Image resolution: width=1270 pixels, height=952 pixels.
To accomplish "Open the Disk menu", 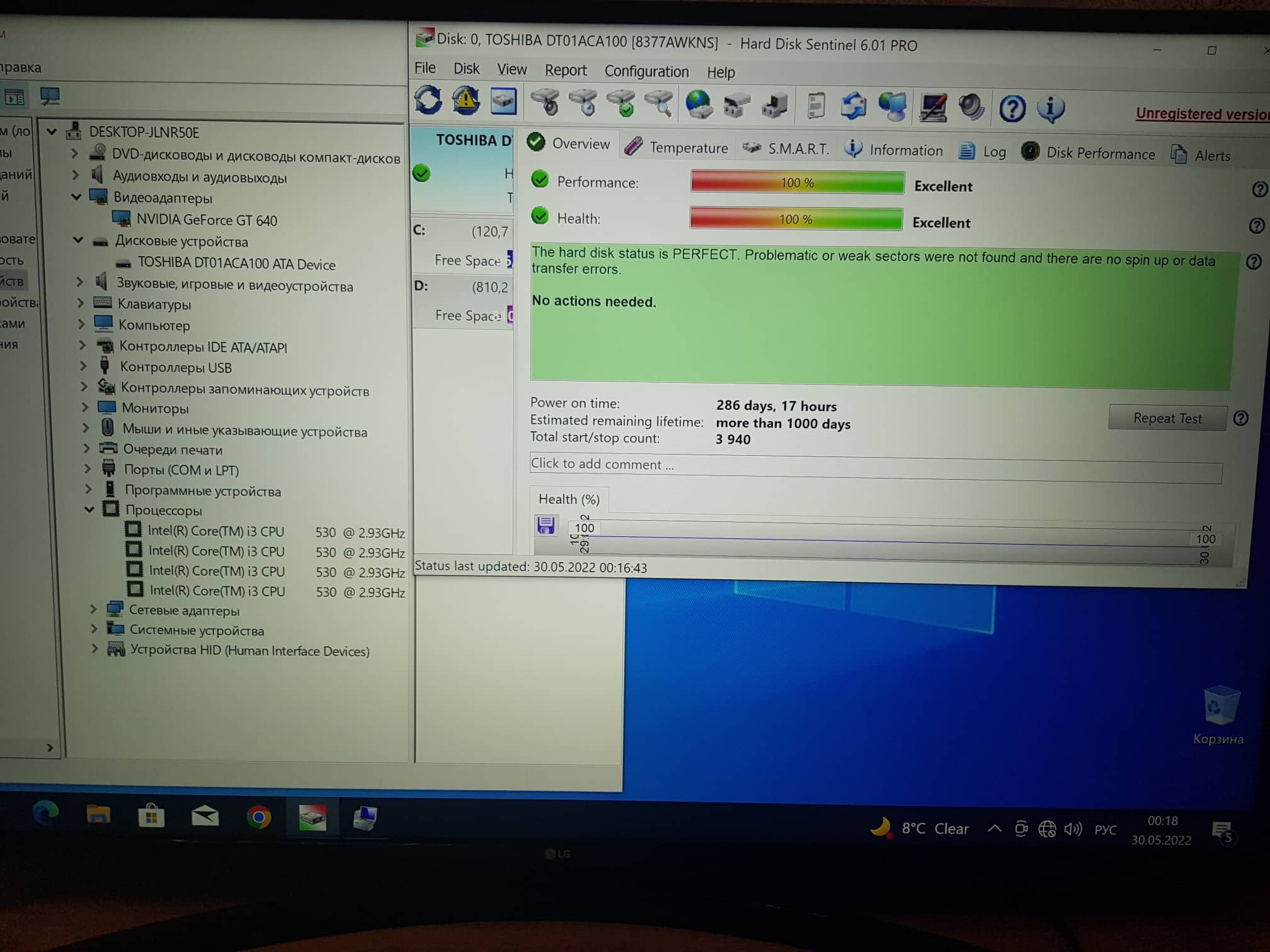I will 466,69.
